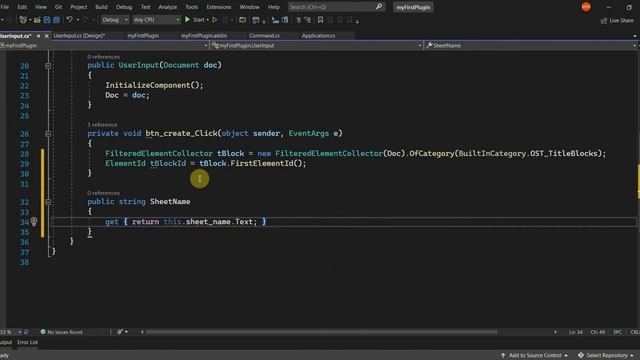Switch to the myFirstPlugin.addin tab
Viewport: 640px width, 360px height.
[x=204, y=36]
